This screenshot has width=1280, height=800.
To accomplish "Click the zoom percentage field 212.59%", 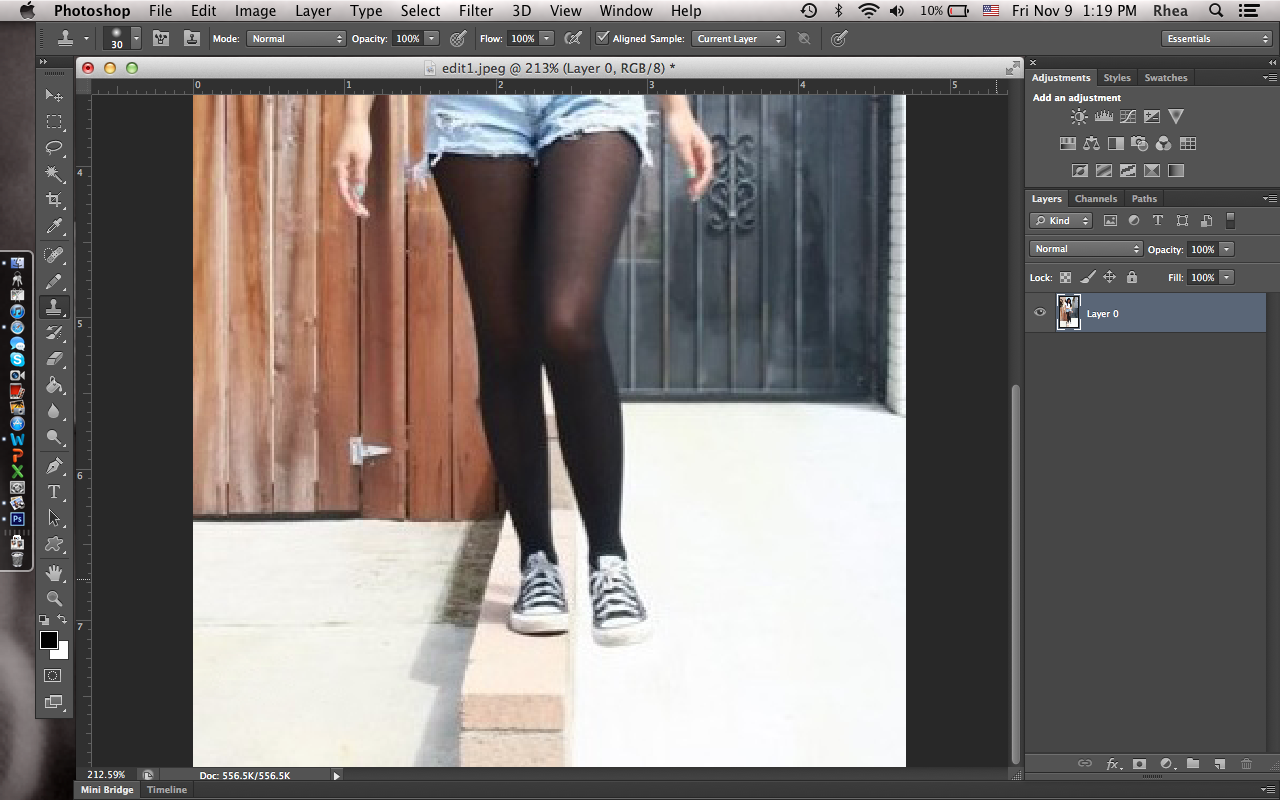I will pyautogui.click(x=107, y=775).
